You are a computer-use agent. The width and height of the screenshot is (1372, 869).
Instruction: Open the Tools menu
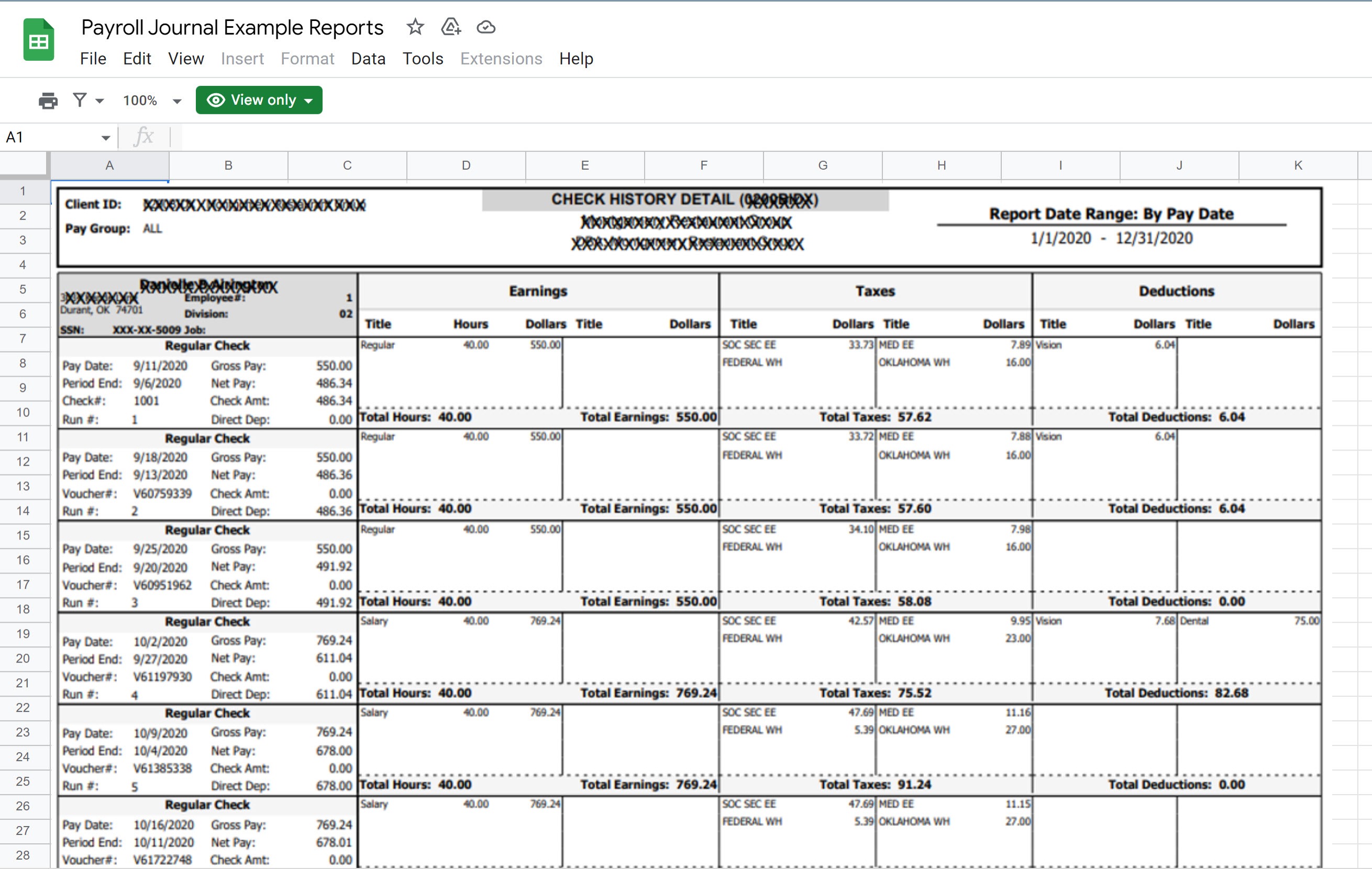[423, 59]
